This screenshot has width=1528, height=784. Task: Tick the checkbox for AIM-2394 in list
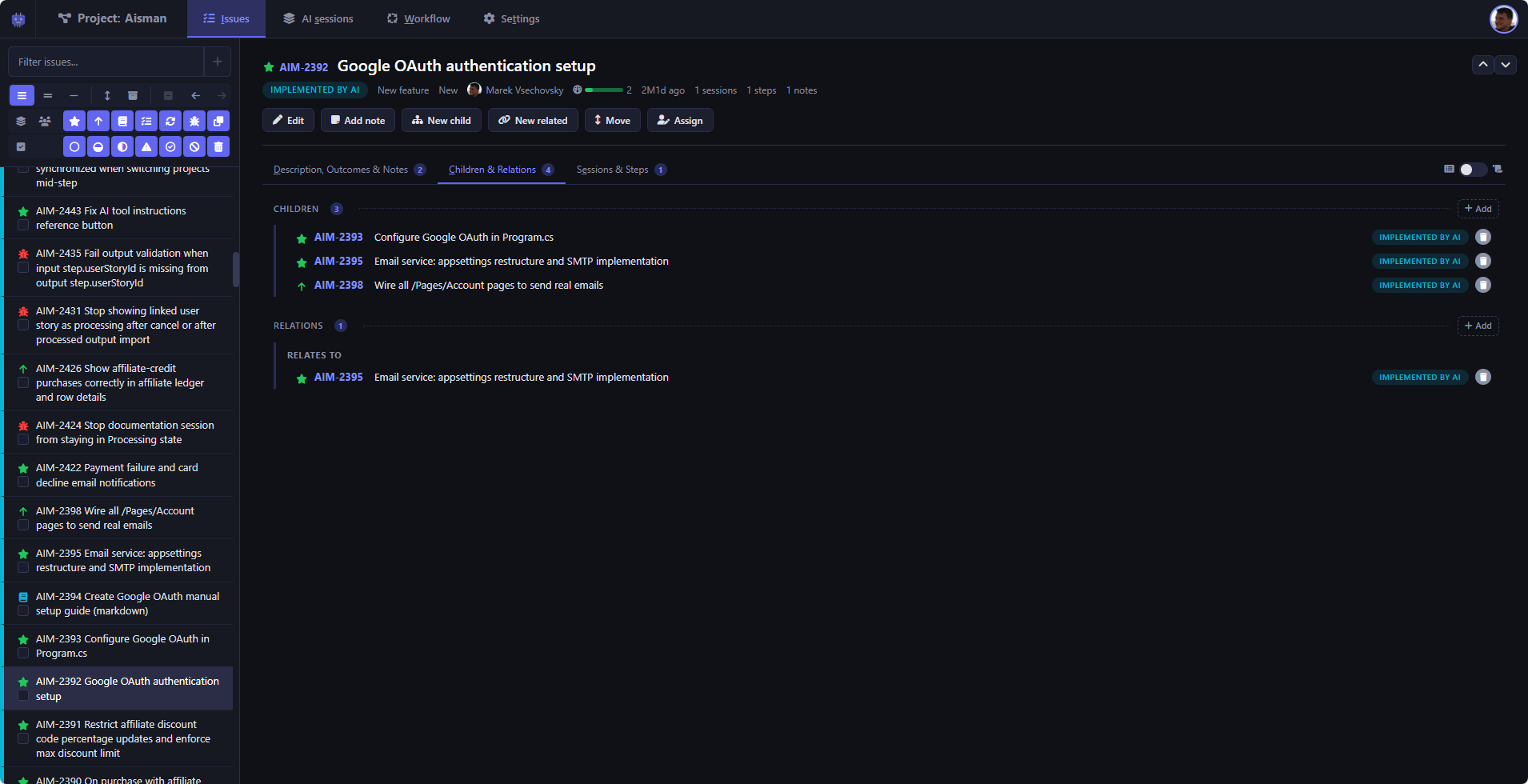click(23, 611)
